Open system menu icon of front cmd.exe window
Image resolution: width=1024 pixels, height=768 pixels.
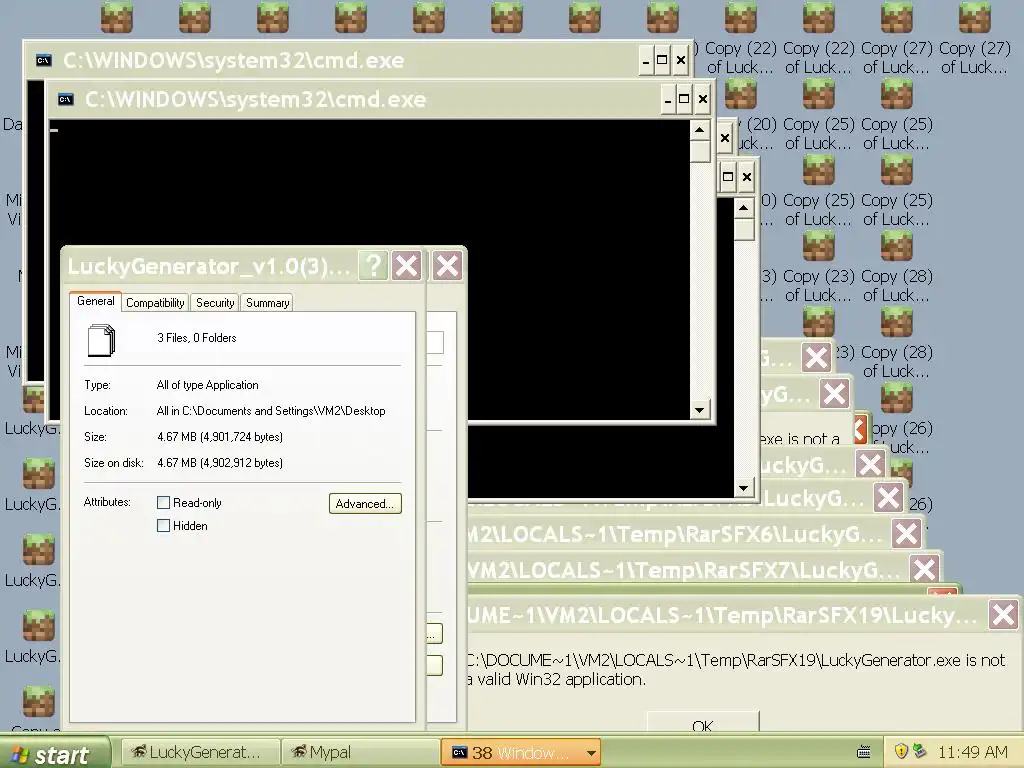pyautogui.click(x=65, y=99)
